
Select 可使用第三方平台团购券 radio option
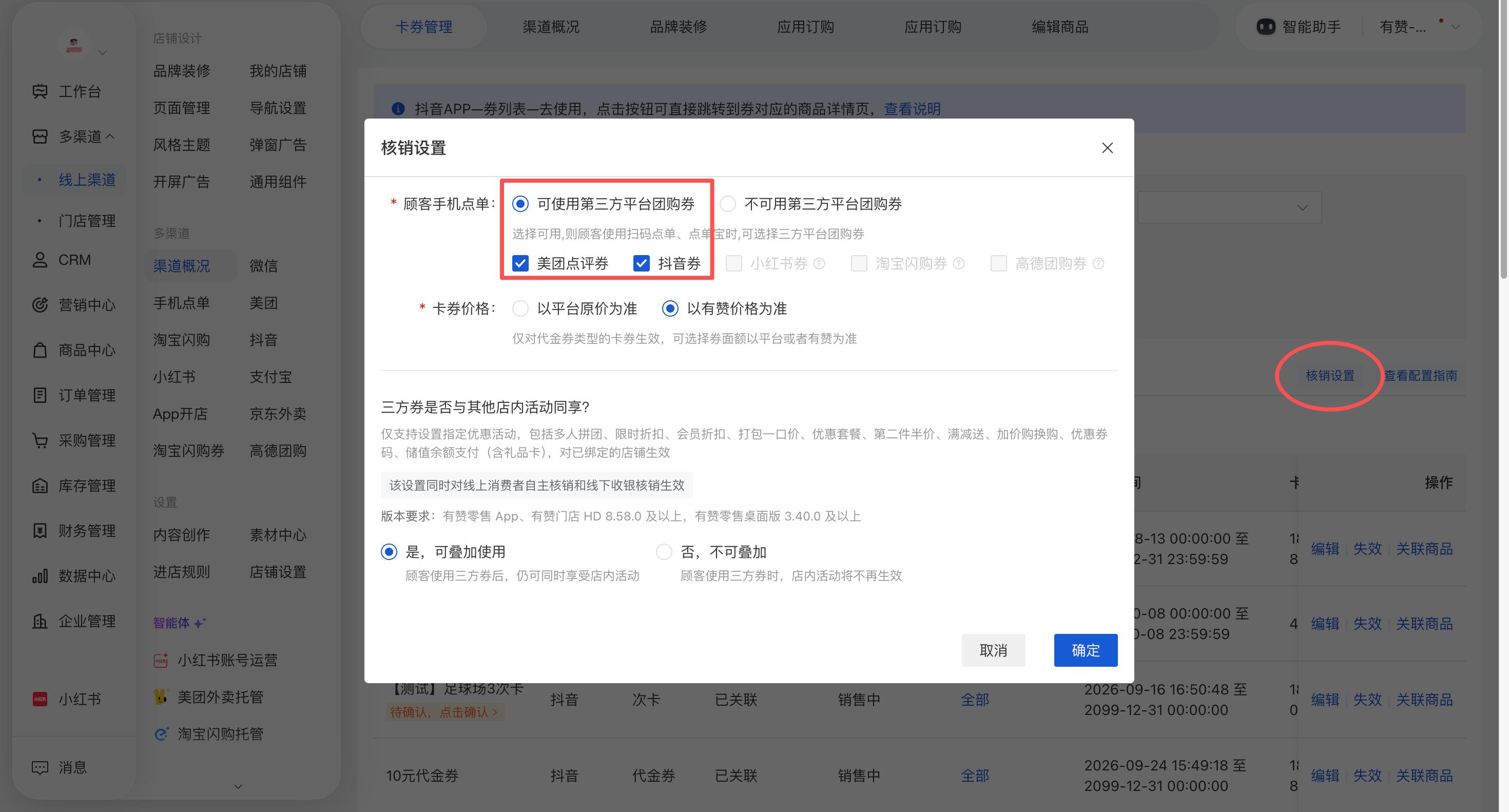click(520, 204)
